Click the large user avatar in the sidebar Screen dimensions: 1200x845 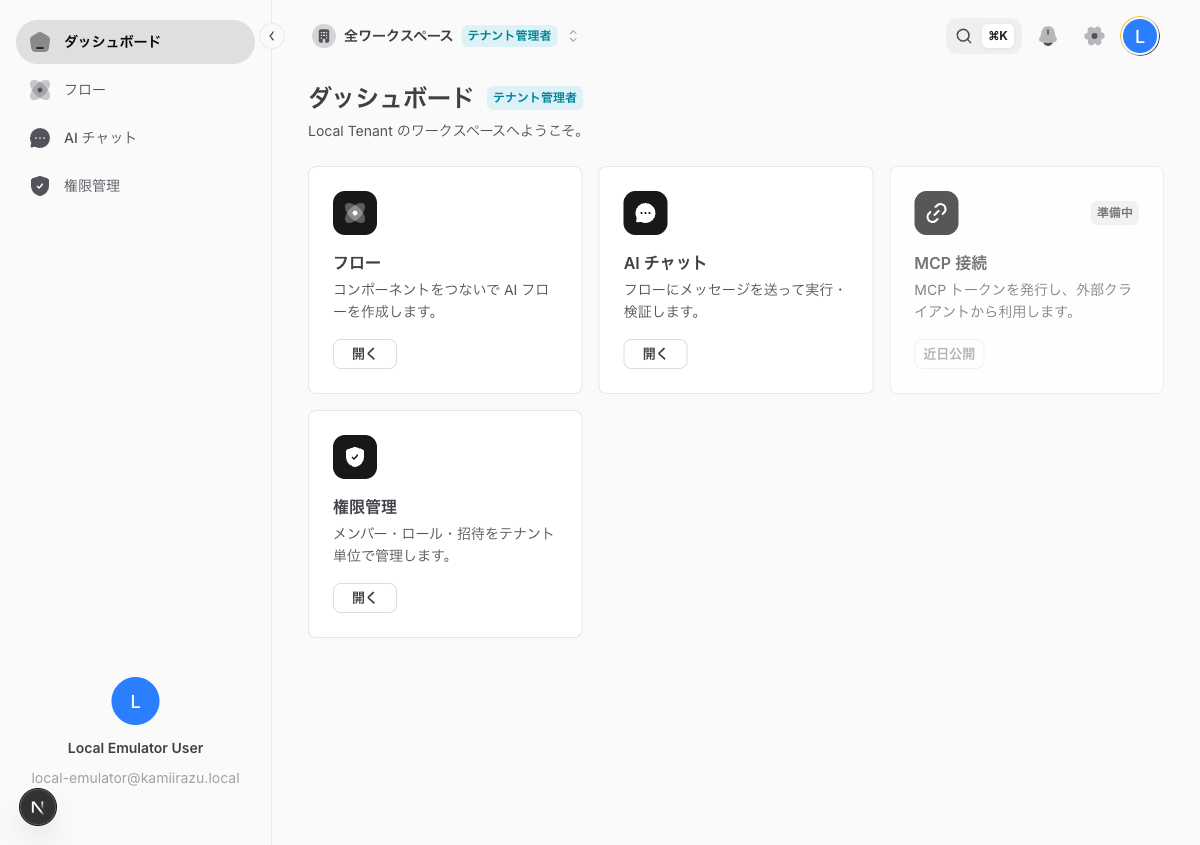135,701
